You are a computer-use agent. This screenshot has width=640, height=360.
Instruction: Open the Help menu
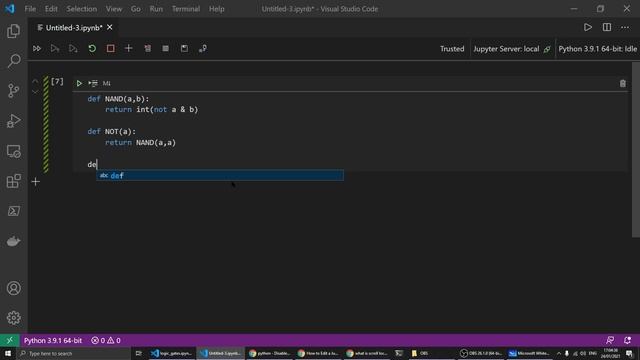(x=217, y=9)
